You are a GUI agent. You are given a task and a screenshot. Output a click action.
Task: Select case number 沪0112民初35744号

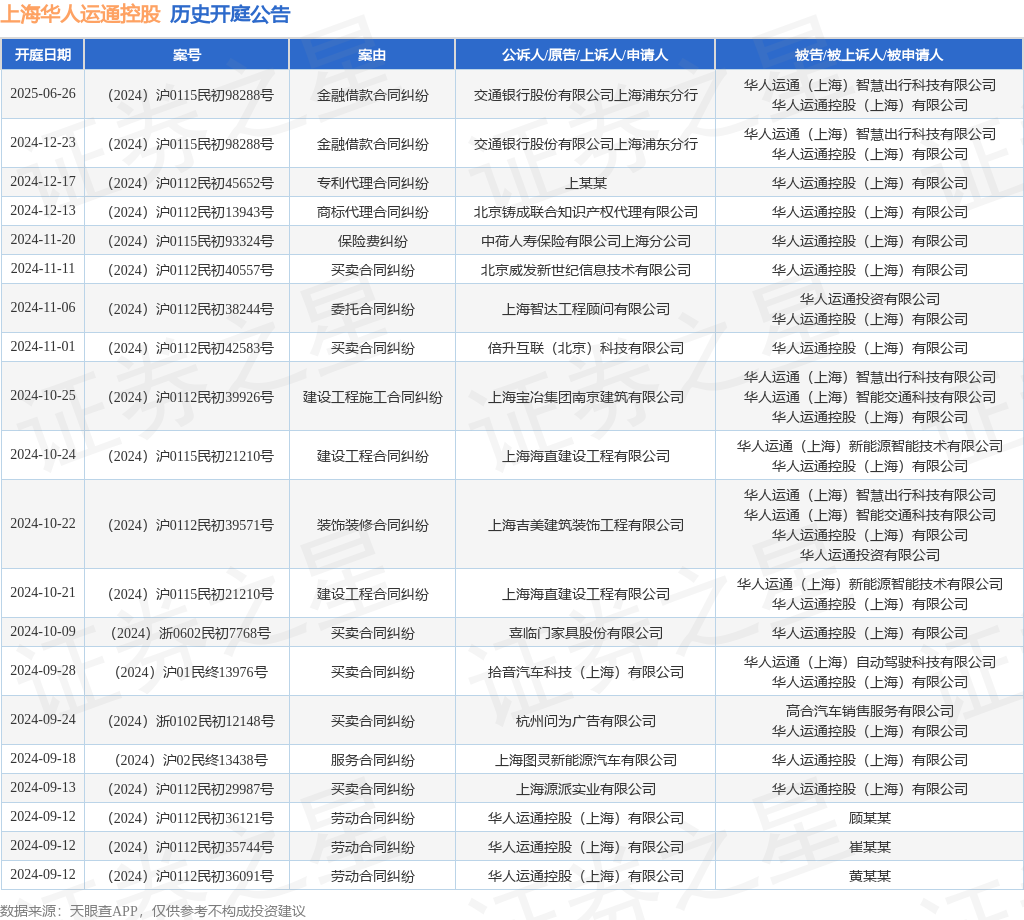pyautogui.click(x=191, y=848)
